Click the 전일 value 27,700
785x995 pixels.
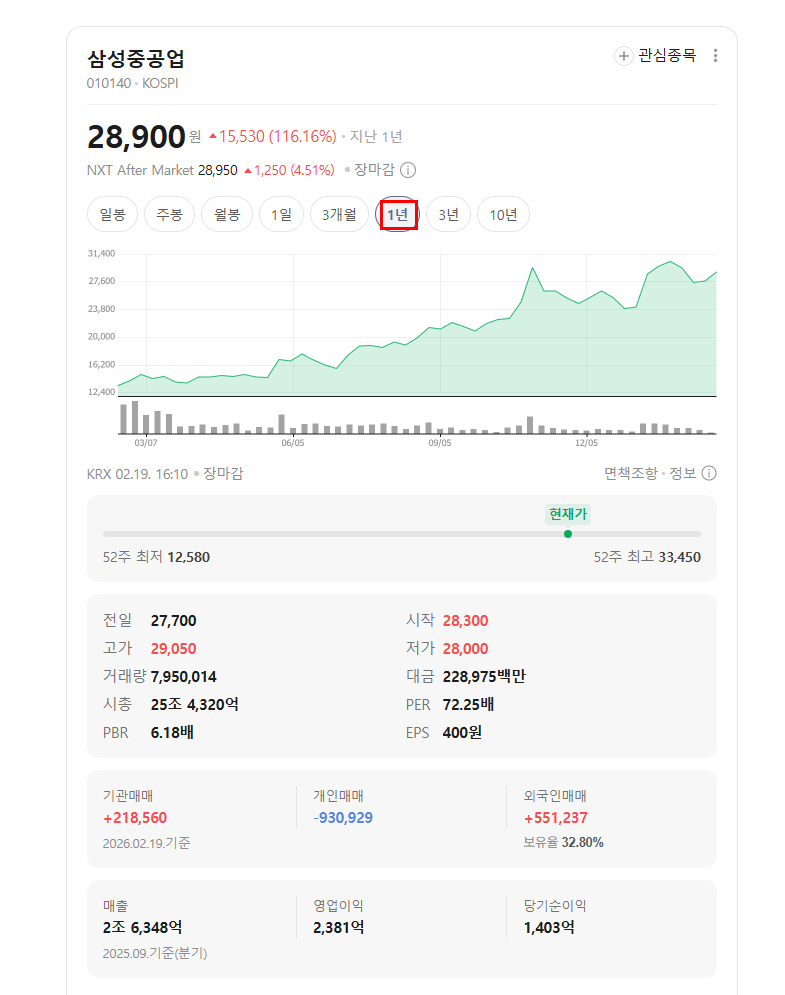(x=173, y=621)
